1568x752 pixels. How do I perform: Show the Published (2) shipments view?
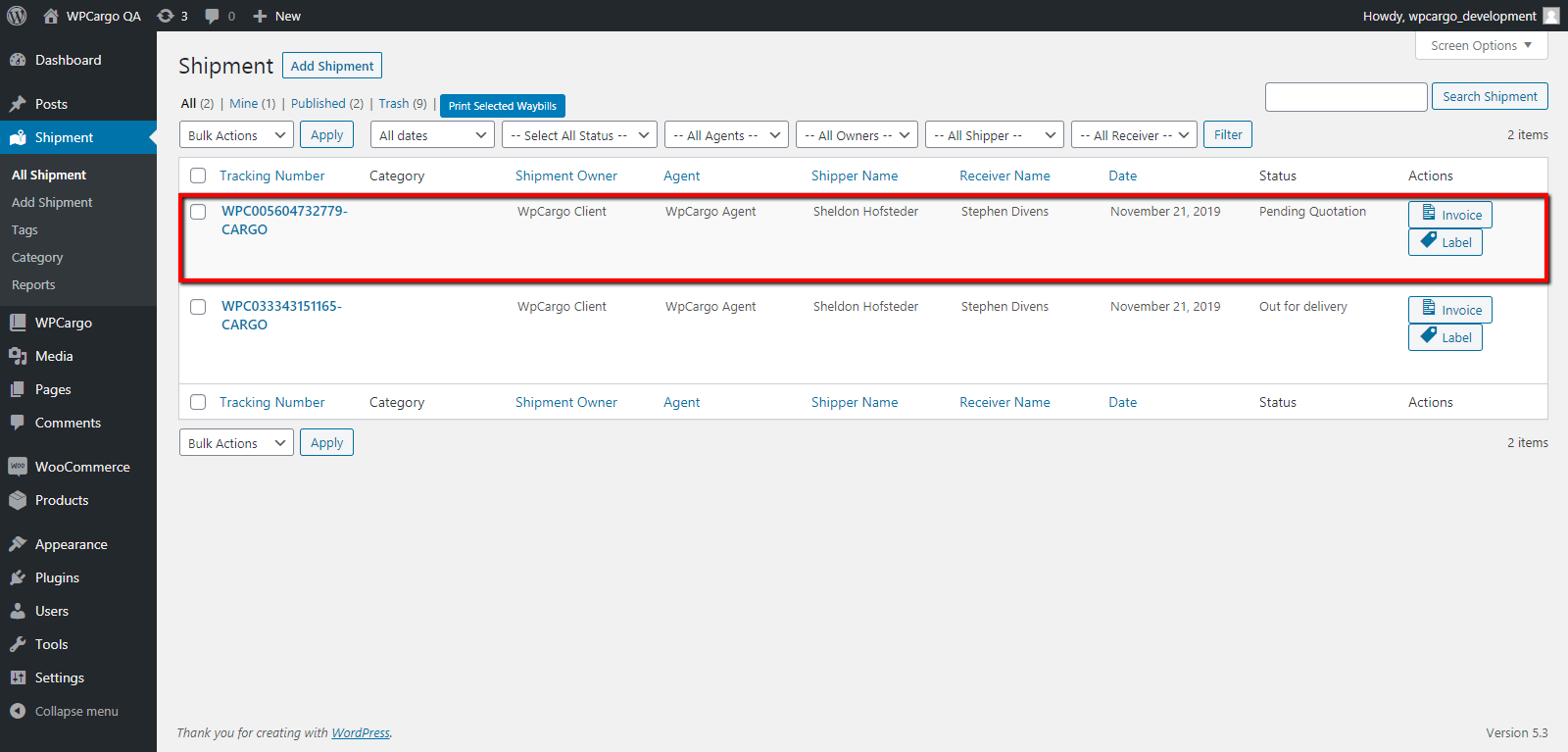click(x=326, y=103)
